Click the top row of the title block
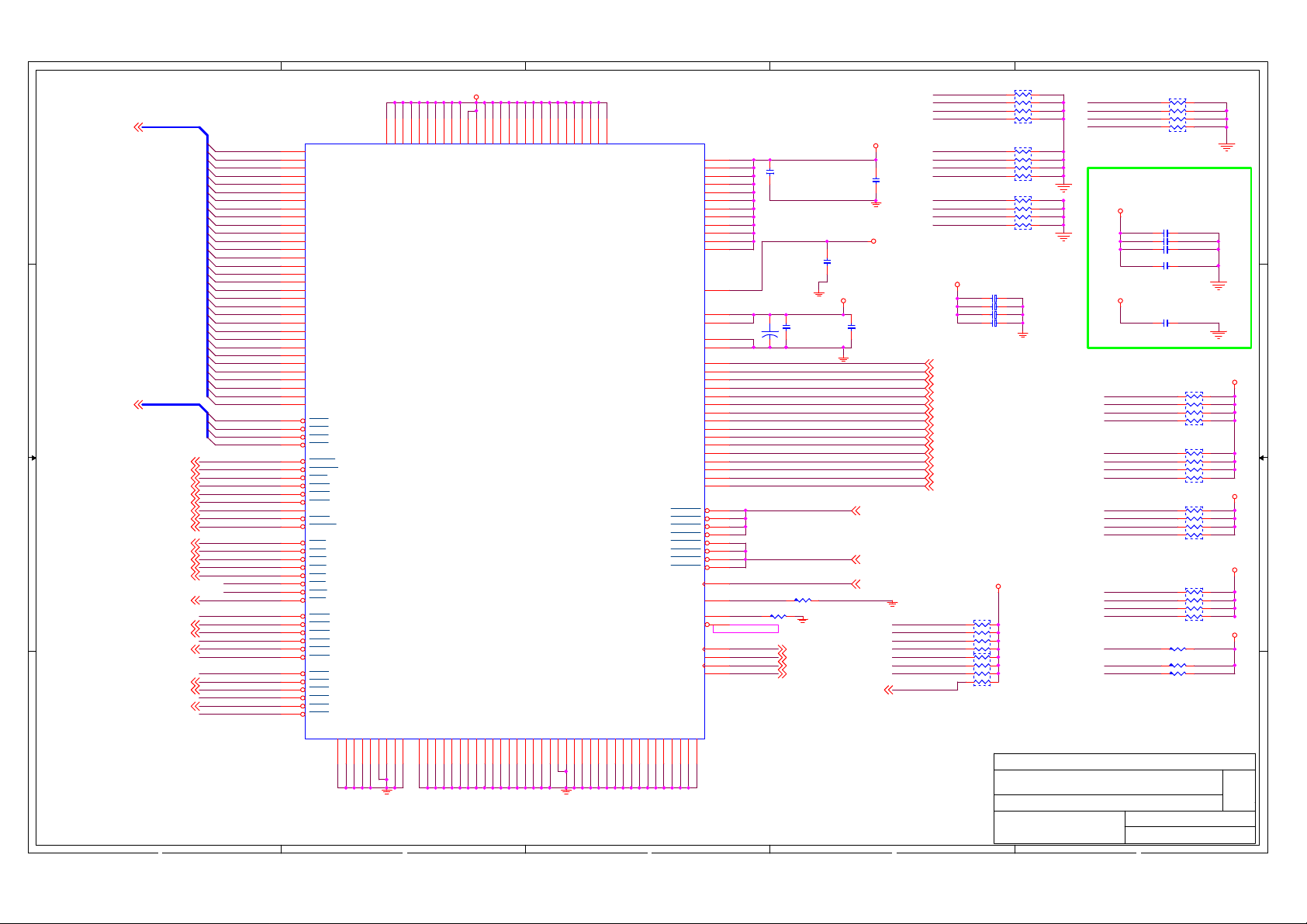Screen dimensions: 1307x924 coord(1124,761)
